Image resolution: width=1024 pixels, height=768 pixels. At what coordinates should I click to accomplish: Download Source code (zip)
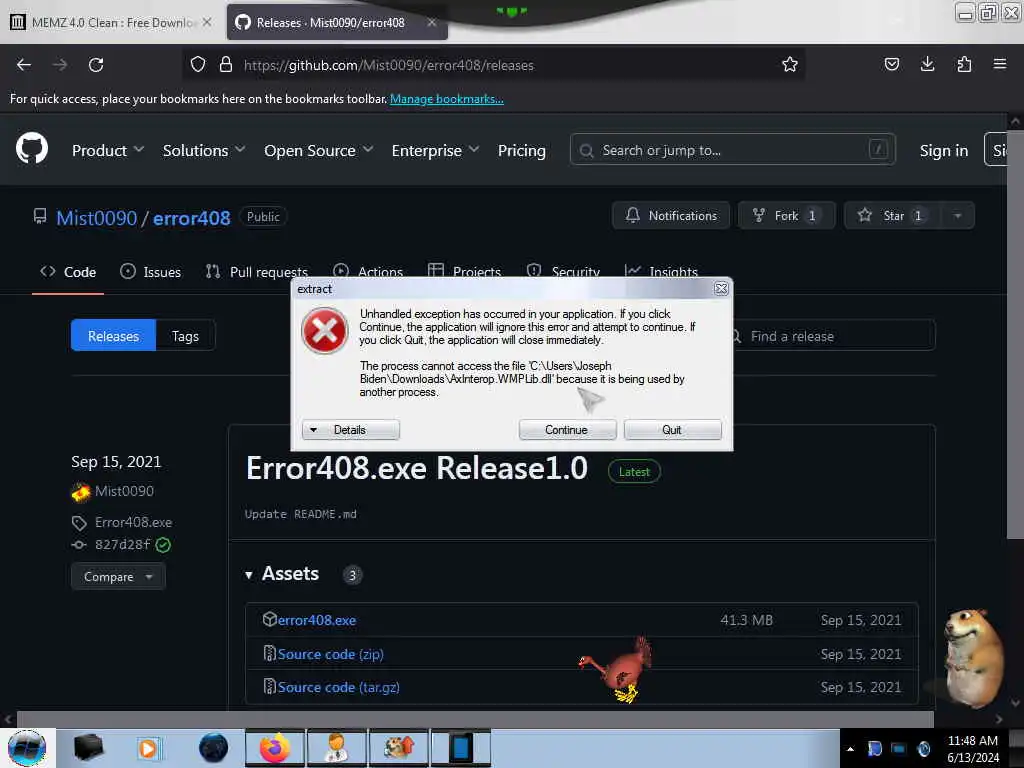[x=330, y=654]
